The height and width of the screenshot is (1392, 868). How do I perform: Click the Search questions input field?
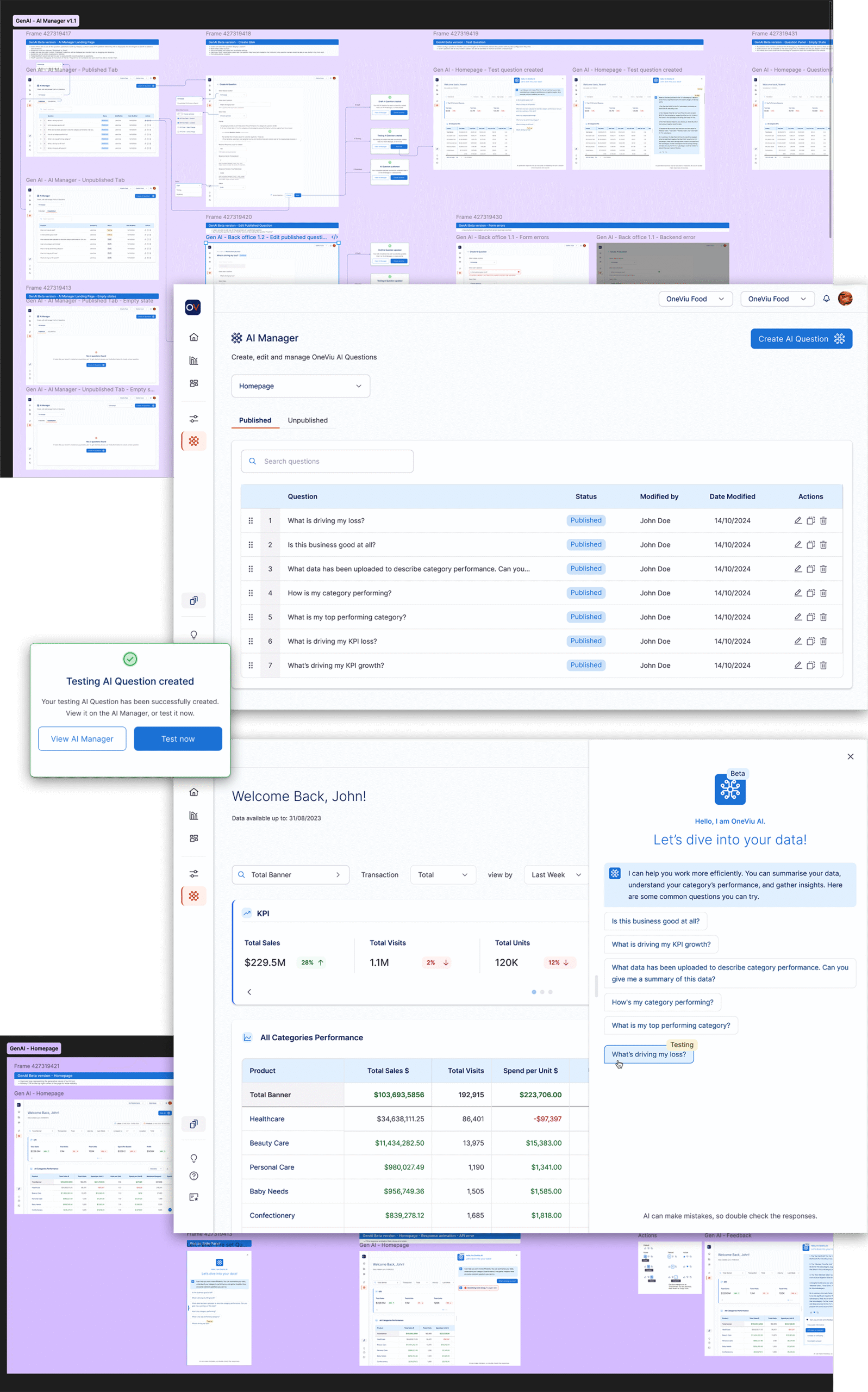tap(327, 461)
